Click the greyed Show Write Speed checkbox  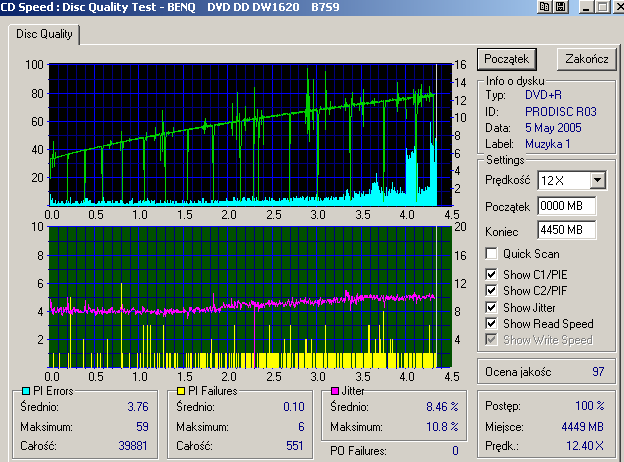point(491,339)
